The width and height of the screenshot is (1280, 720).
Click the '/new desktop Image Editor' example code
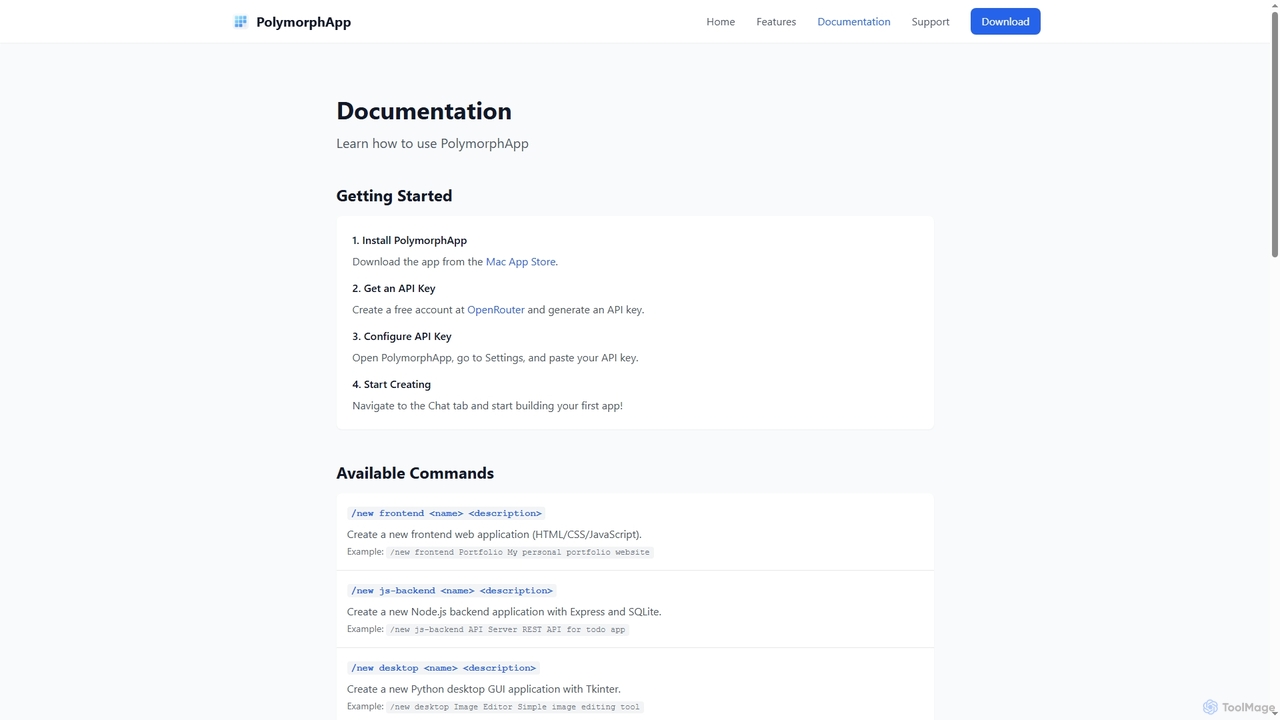point(515,707)
